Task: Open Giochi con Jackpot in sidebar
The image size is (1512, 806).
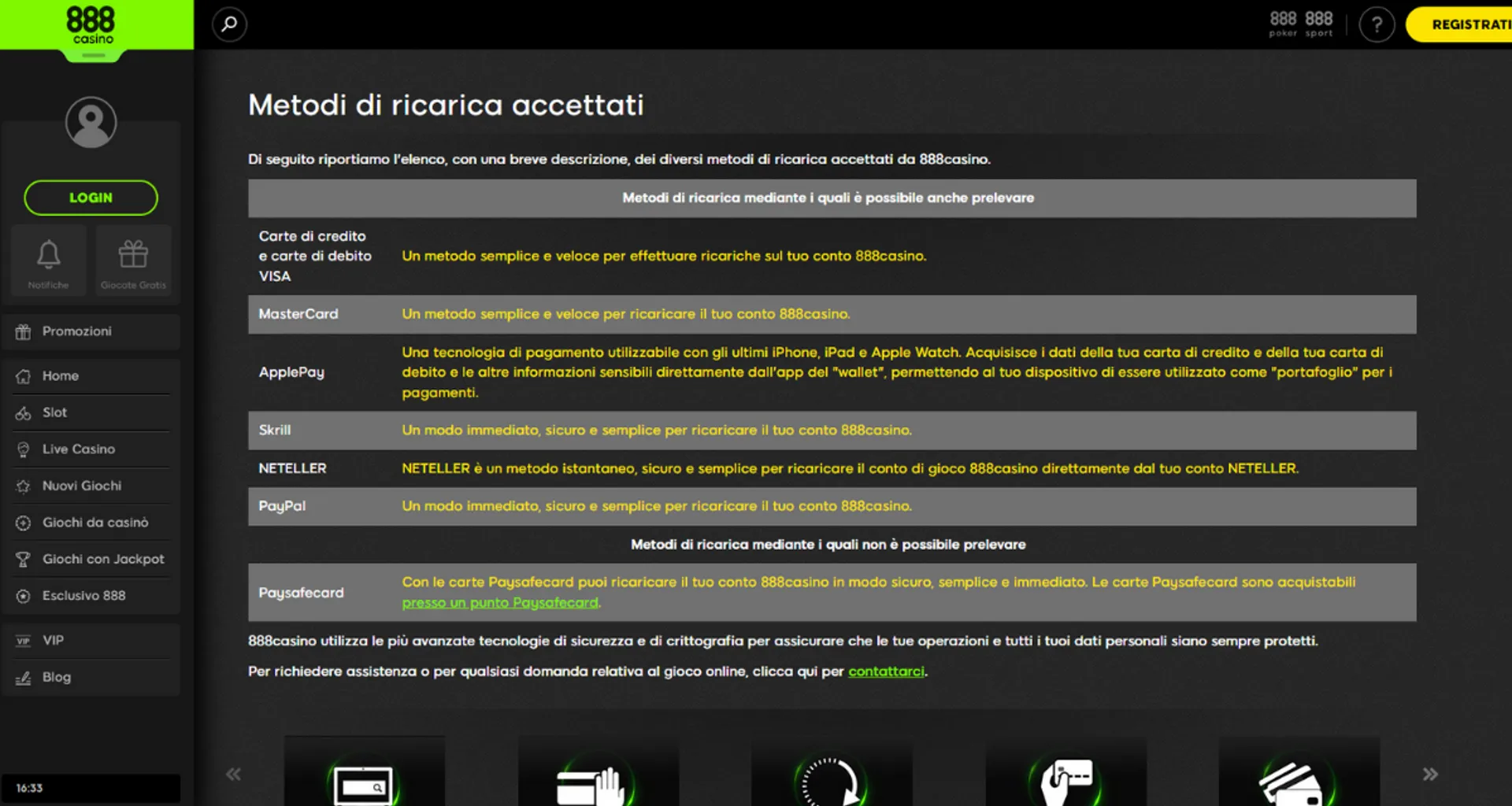Action: (91, 559)
